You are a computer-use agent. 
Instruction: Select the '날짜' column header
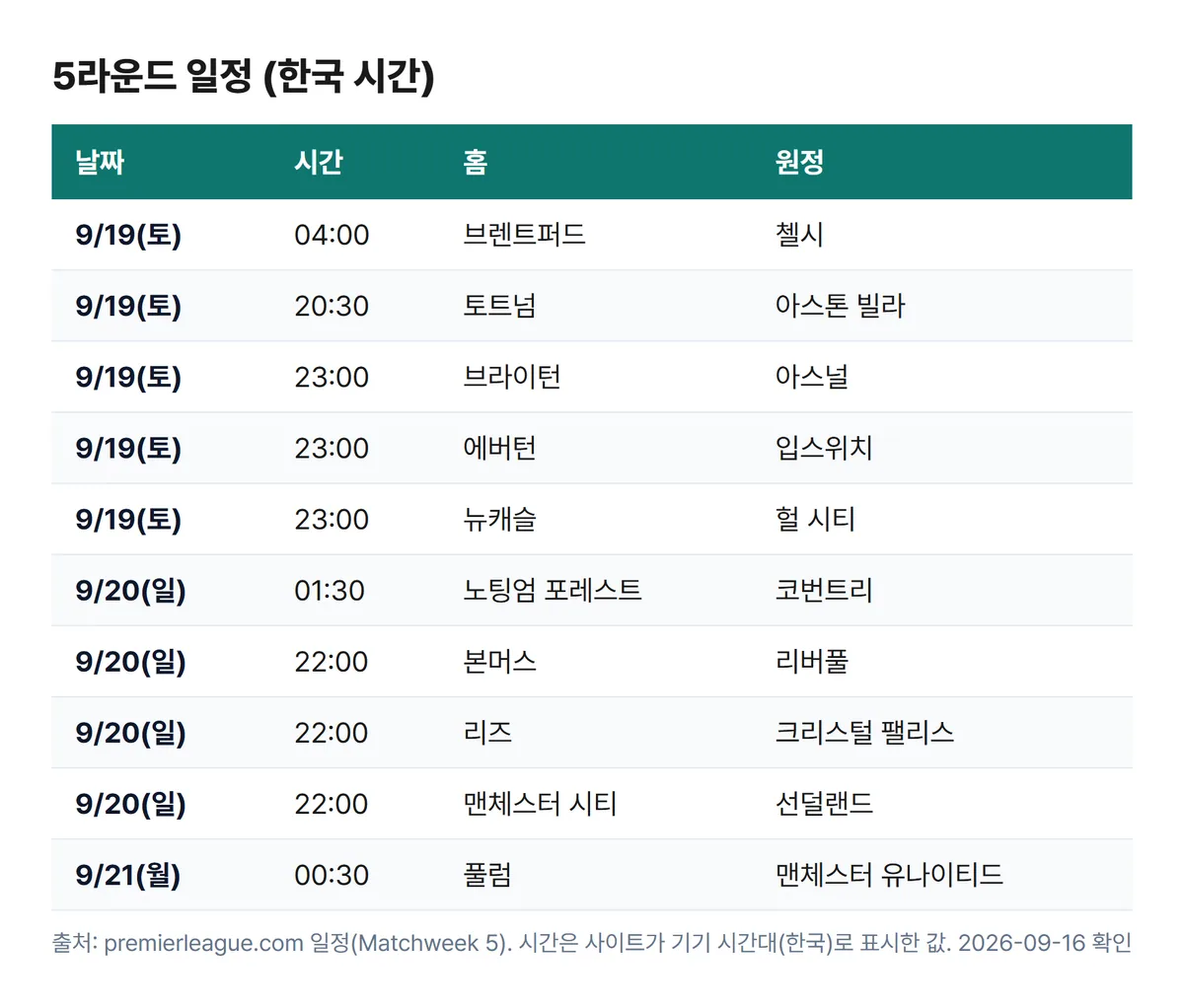point(100,162)
